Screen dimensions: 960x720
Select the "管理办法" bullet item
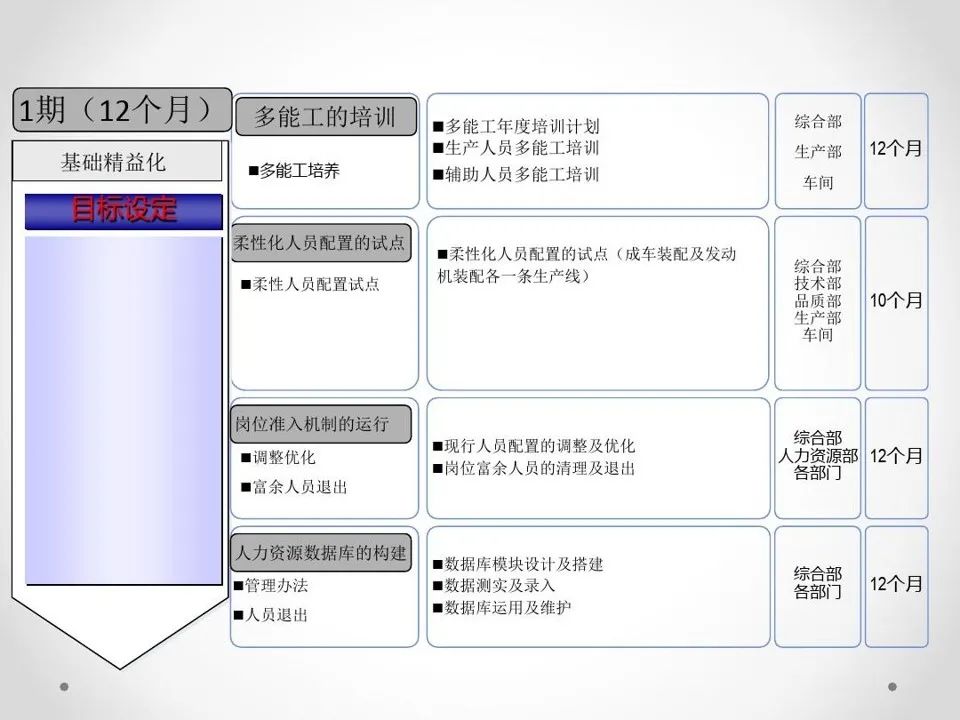(270, 585)
